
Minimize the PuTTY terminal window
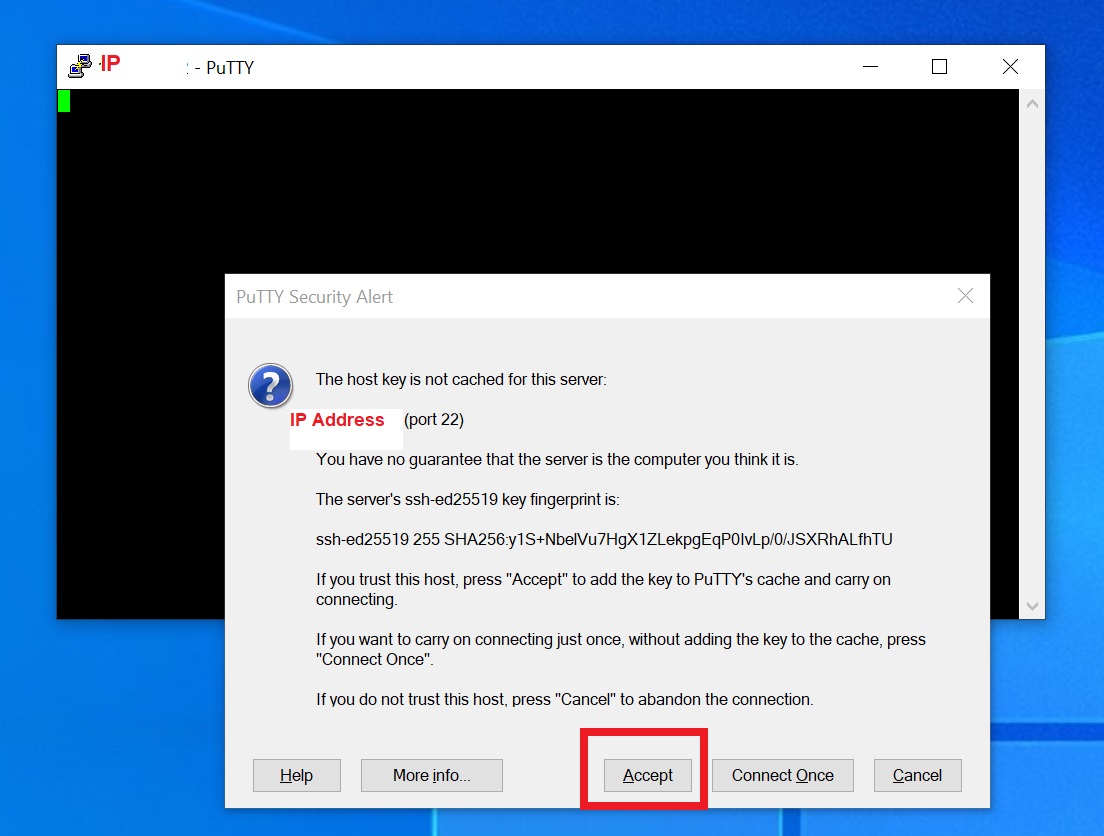tap(871, 67)
